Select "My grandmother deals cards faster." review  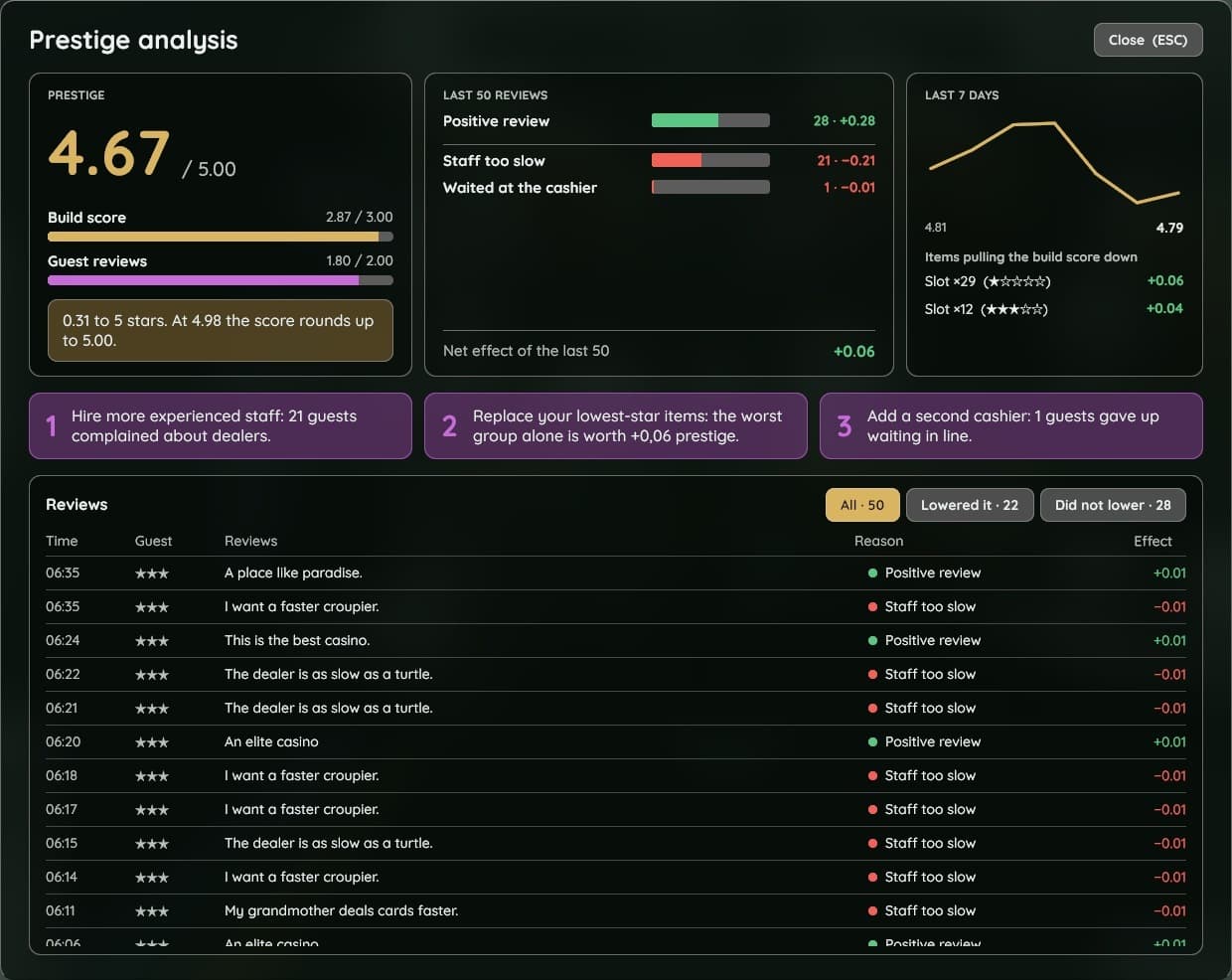tap(341, 910)
